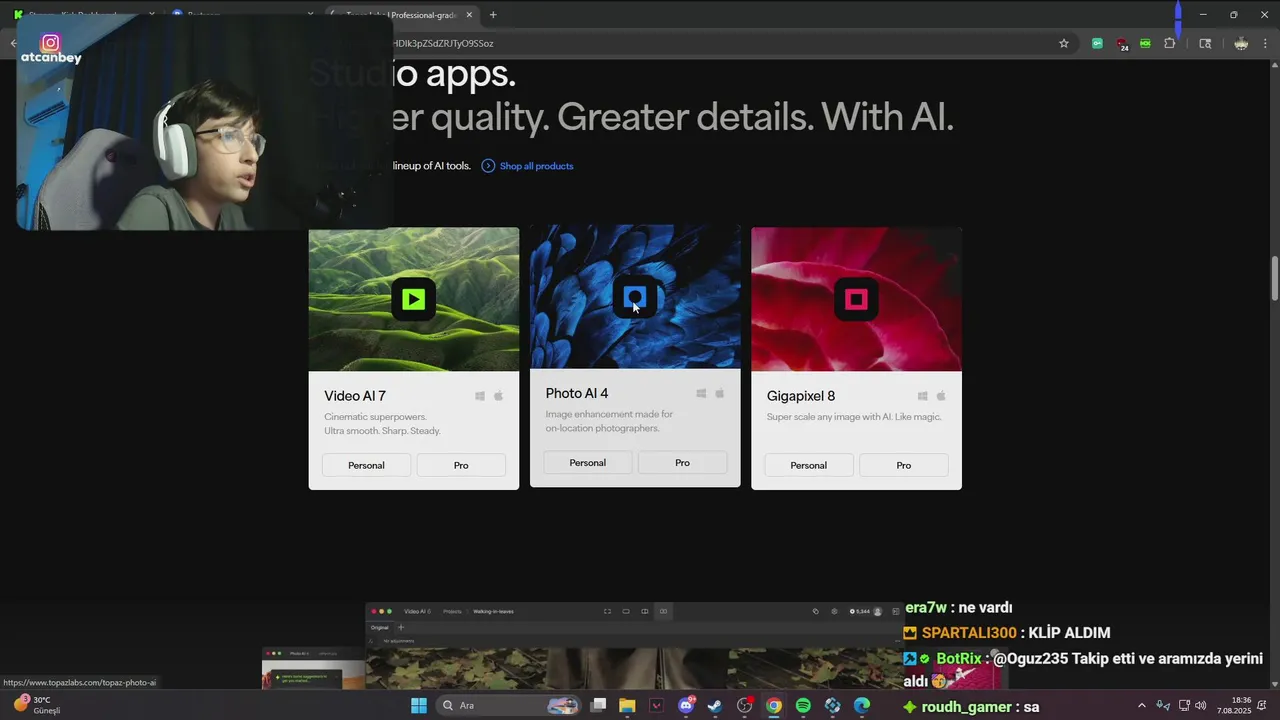Switch to Google Chrome in the taskbar

774,706
